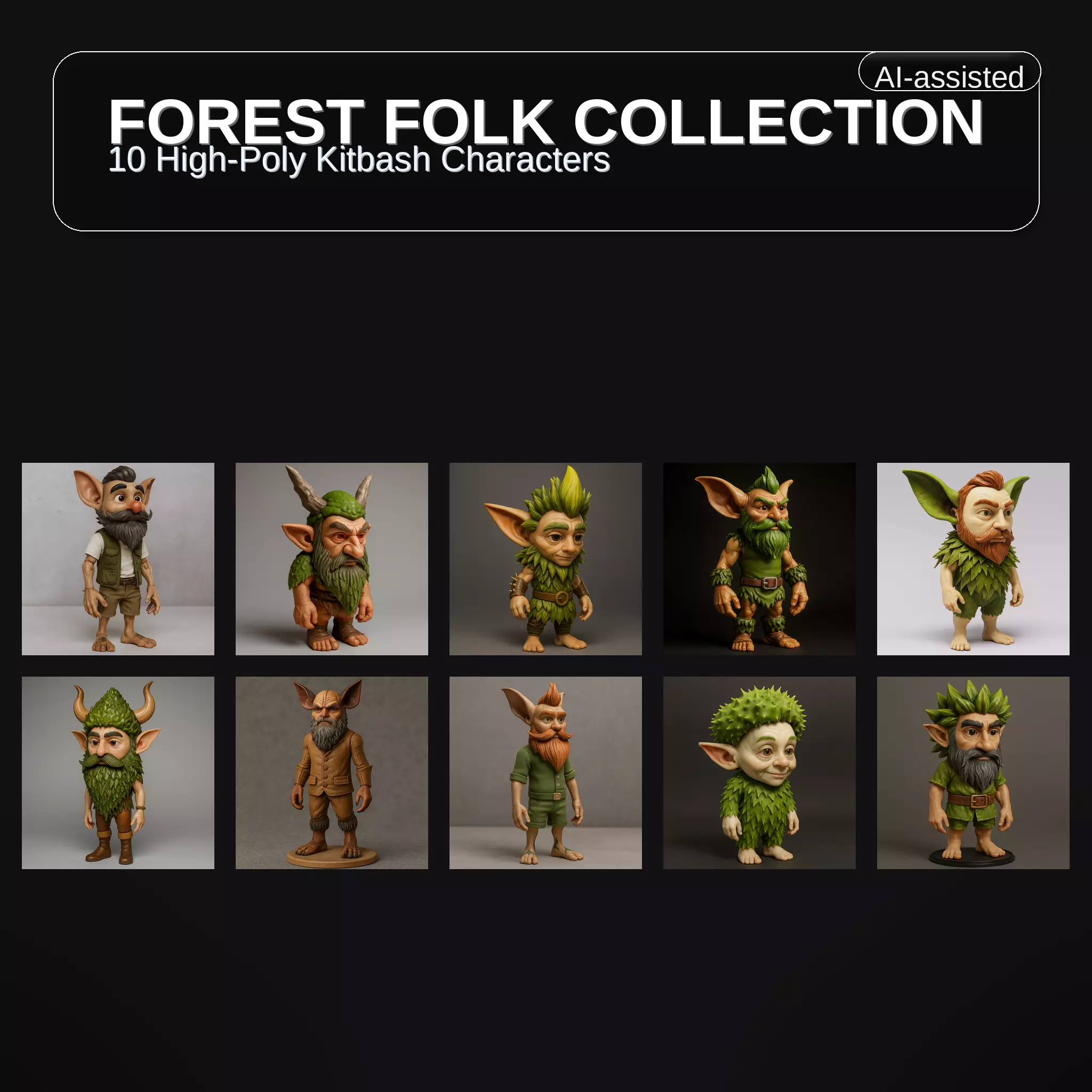Viewport: 1092px width, 1092px height.
Task: Open the green-eared red-bearded character thumbnail
Action: (x=973, y=559)
